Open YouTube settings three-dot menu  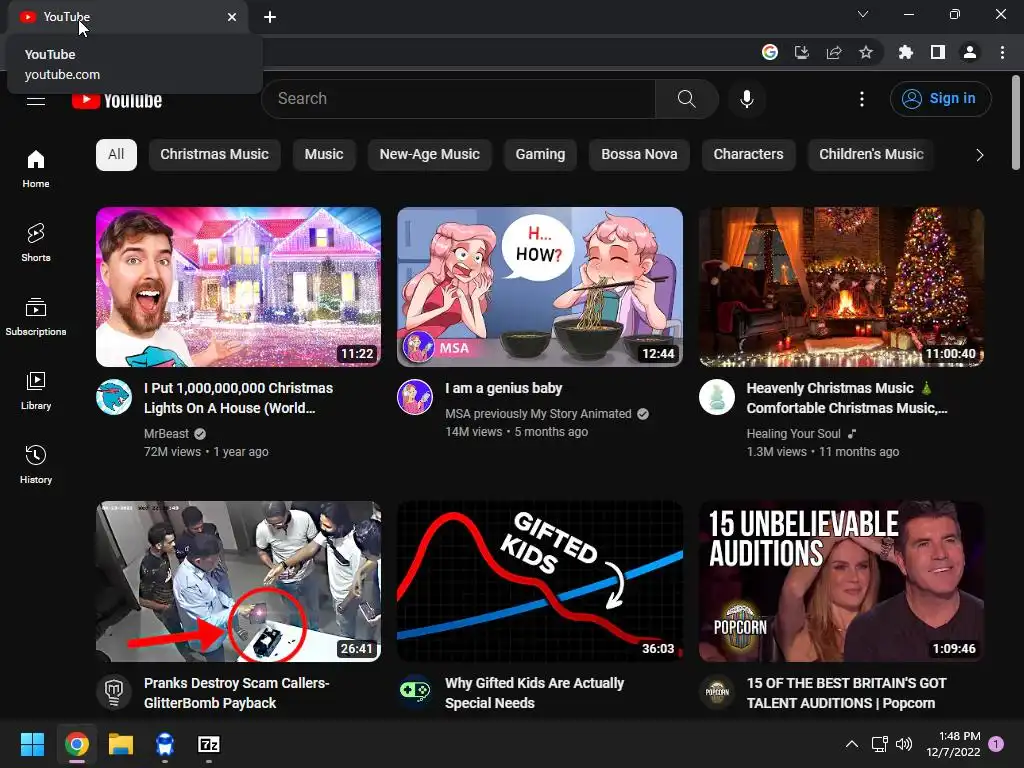(862, 99)
